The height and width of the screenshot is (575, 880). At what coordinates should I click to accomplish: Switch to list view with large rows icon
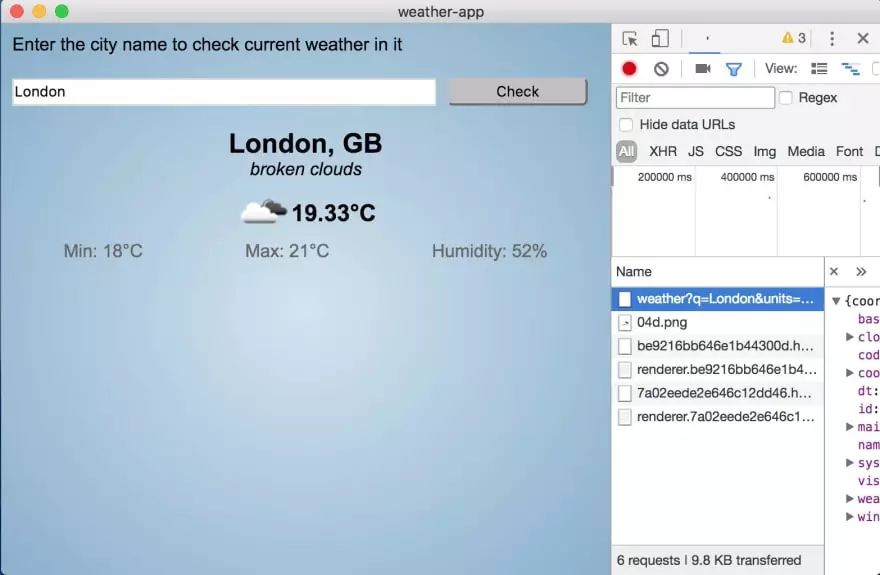click(819, 68)
